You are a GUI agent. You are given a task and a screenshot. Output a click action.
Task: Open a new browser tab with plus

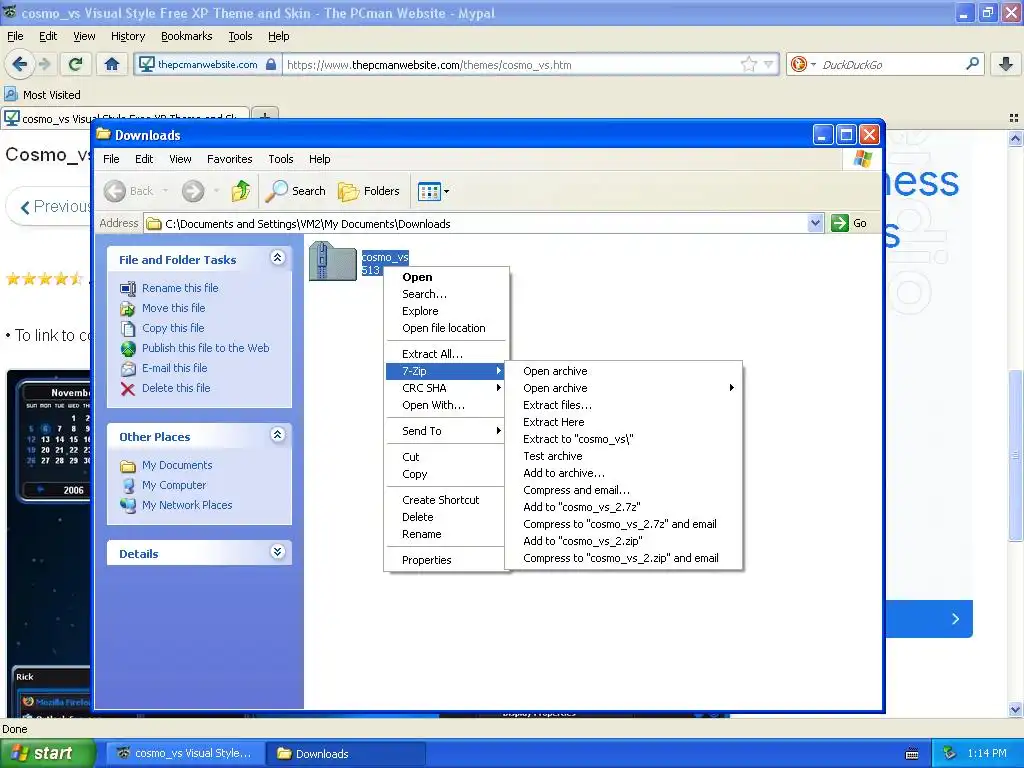pyautogui.click(x=264, y=116)
